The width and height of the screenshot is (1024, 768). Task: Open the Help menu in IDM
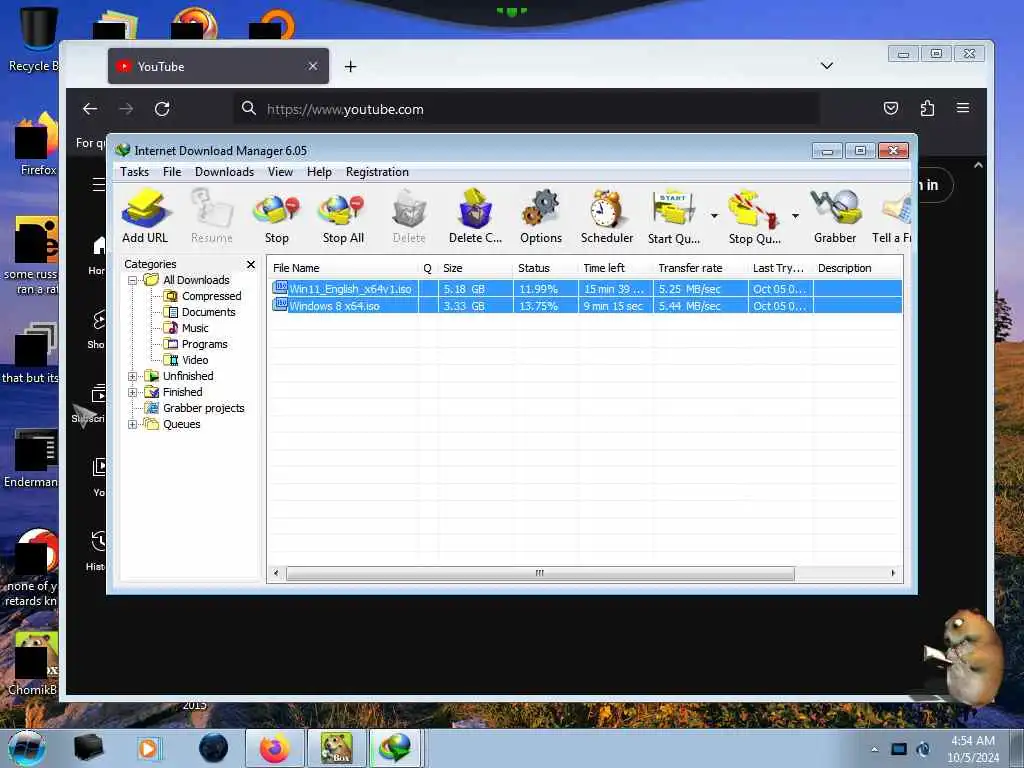[319, 172]
